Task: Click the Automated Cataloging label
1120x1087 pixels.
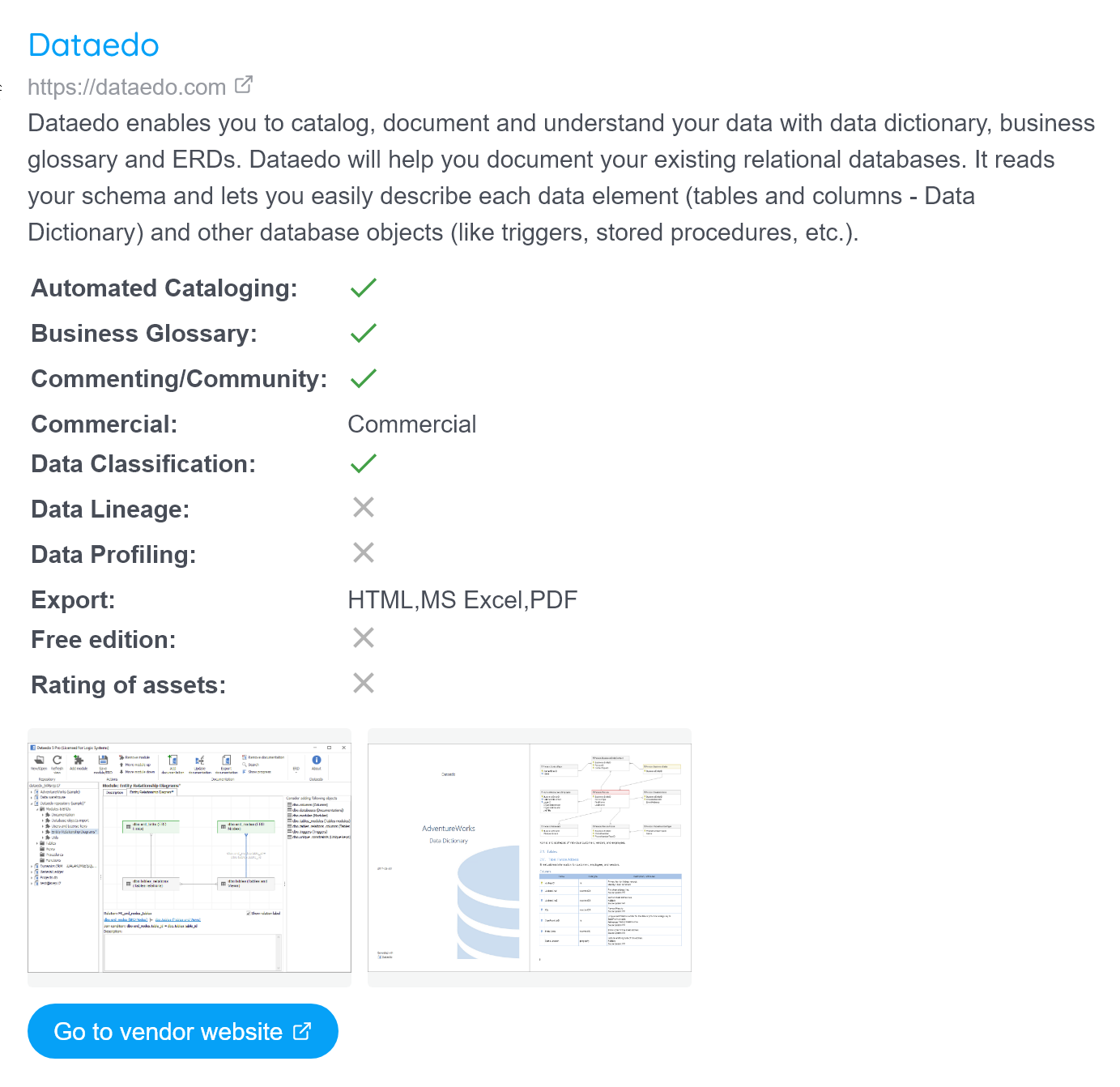Action: click(164, 288)
